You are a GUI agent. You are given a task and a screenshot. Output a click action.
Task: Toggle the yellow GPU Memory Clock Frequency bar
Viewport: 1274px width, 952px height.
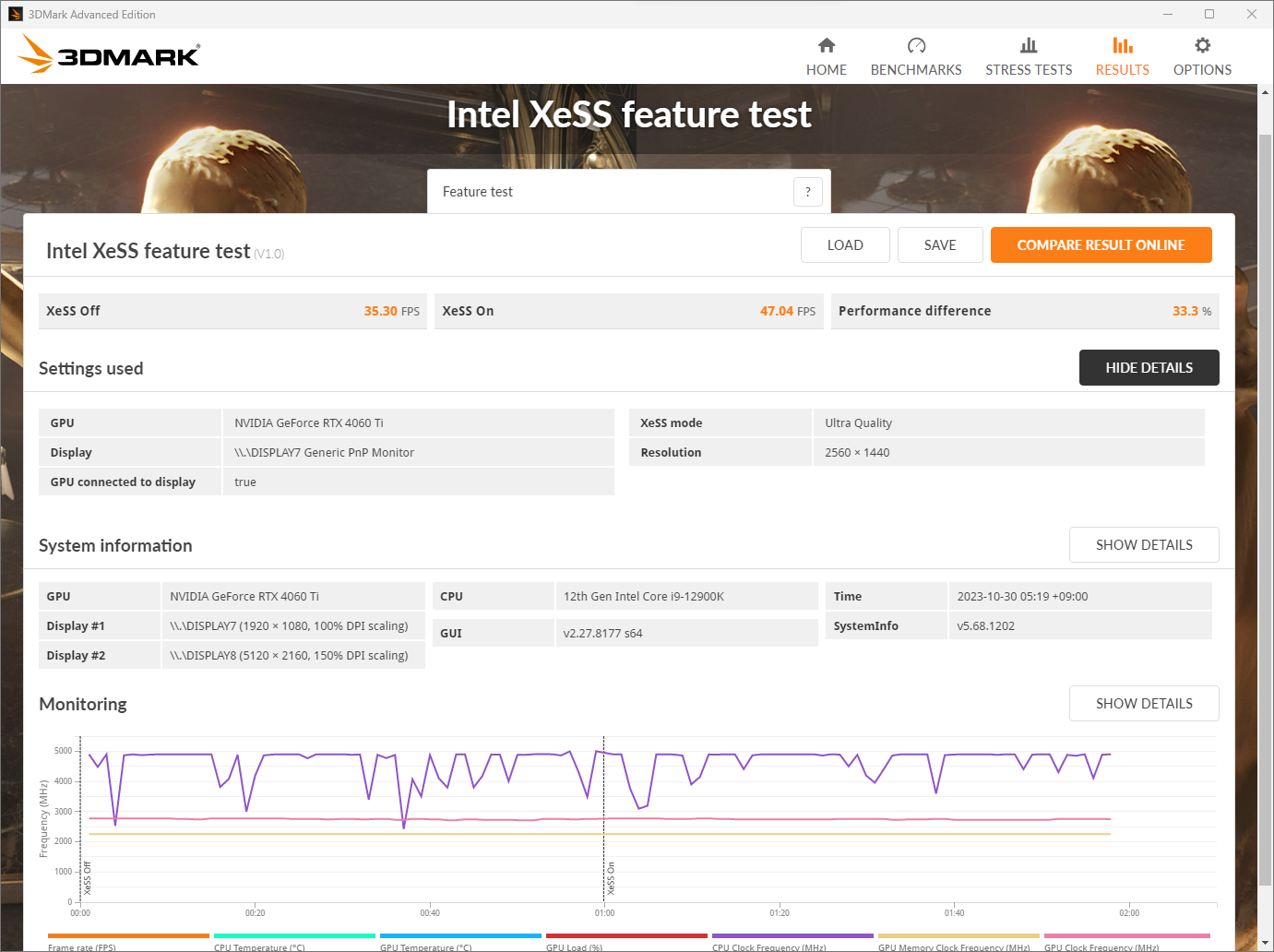959,936
